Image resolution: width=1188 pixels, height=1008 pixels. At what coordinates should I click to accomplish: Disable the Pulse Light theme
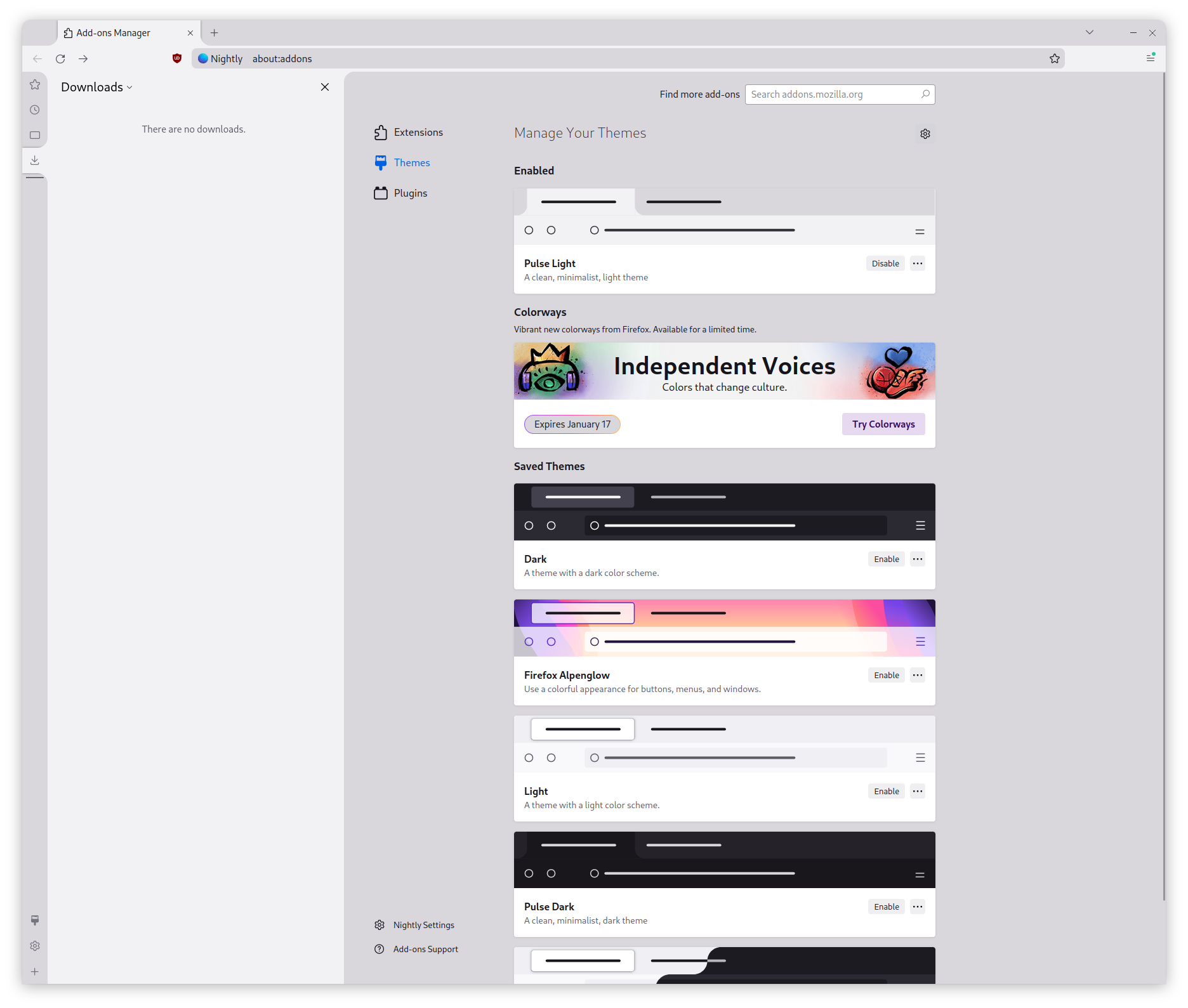click(x=885, y=263)
